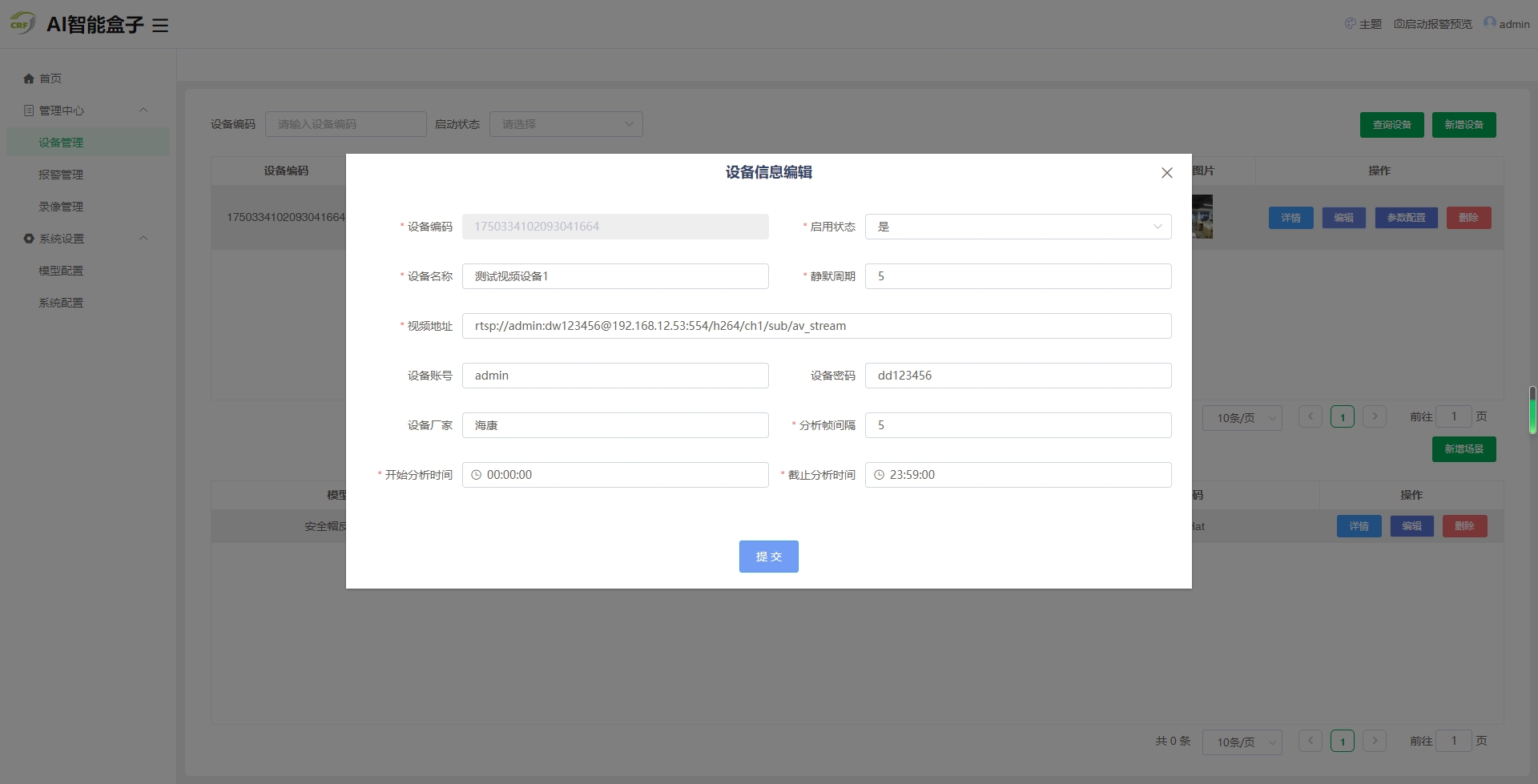Click the 提交 submit button

(768, 557)
